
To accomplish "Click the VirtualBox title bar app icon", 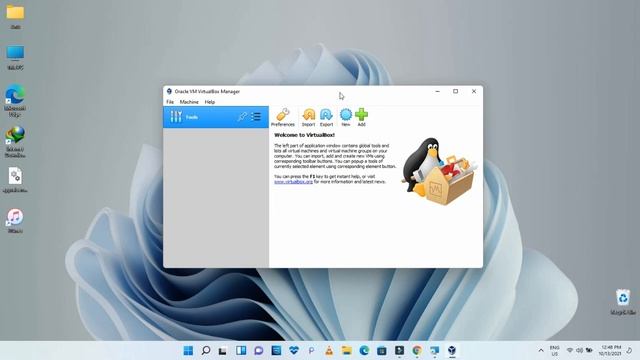I will click(x=169, y=91).
